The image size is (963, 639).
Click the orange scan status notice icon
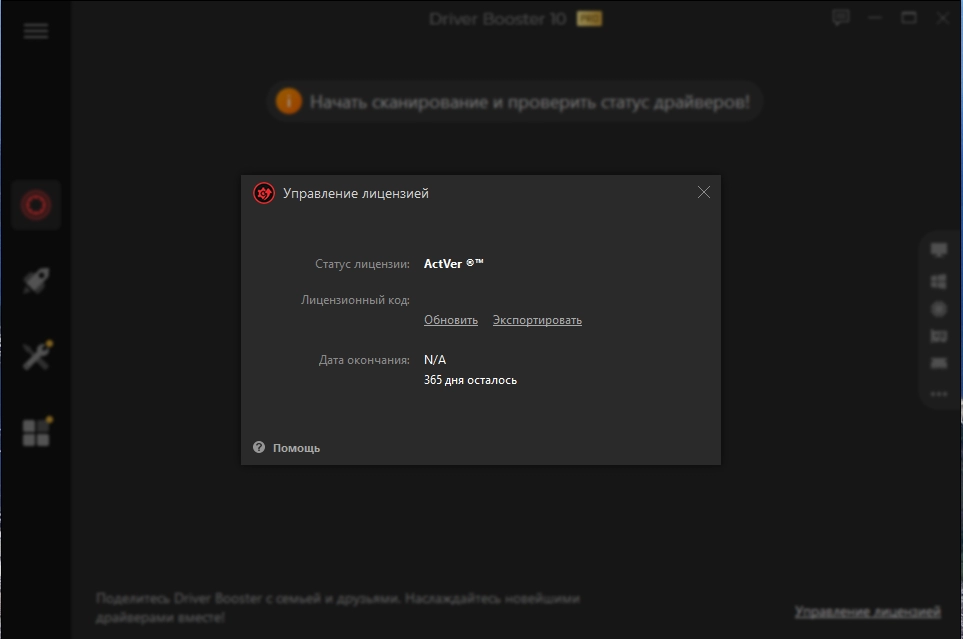coord(288,102)
